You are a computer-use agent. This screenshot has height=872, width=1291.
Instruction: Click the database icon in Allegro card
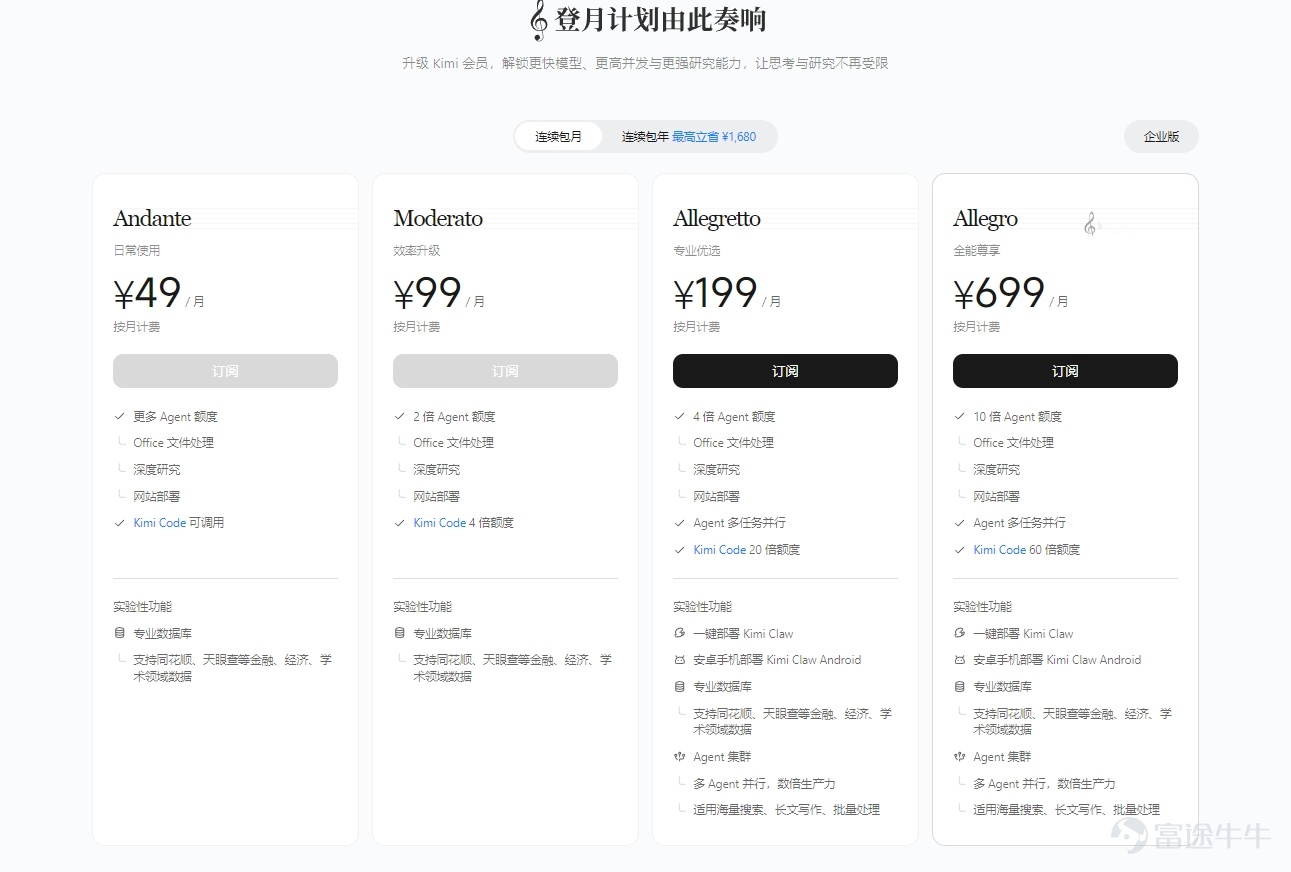(x=960, y=687)
